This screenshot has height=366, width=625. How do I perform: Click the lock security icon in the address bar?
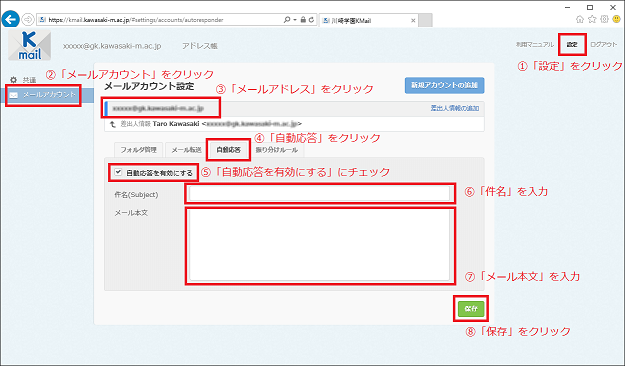click(303, 20)
